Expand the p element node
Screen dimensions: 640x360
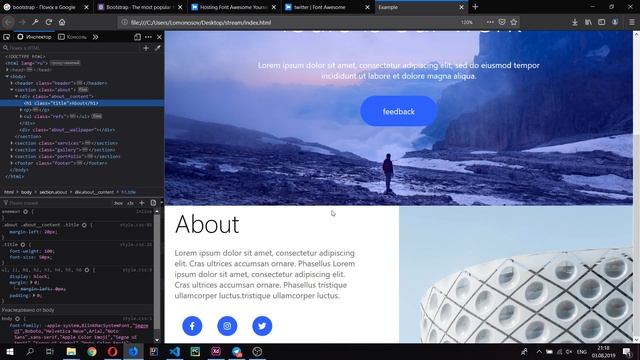(x=21, y=110)
